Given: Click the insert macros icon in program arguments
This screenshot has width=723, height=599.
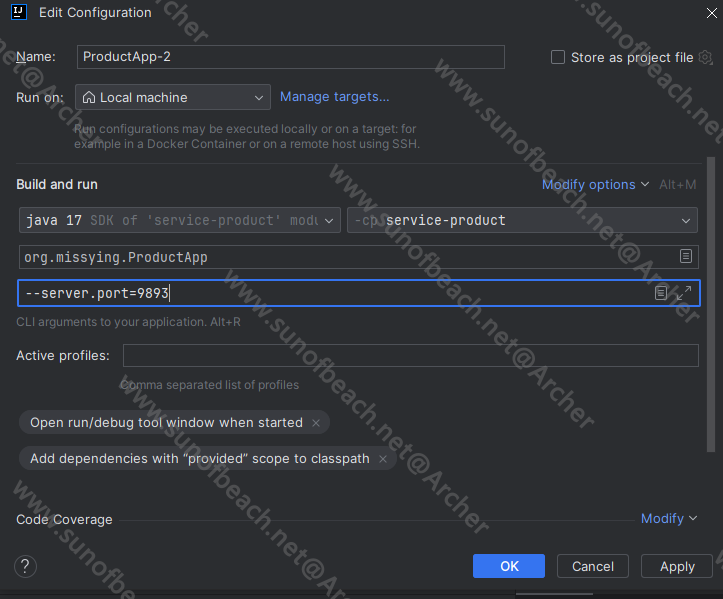Looking at the screenshot, I should [x=661, y=293].
